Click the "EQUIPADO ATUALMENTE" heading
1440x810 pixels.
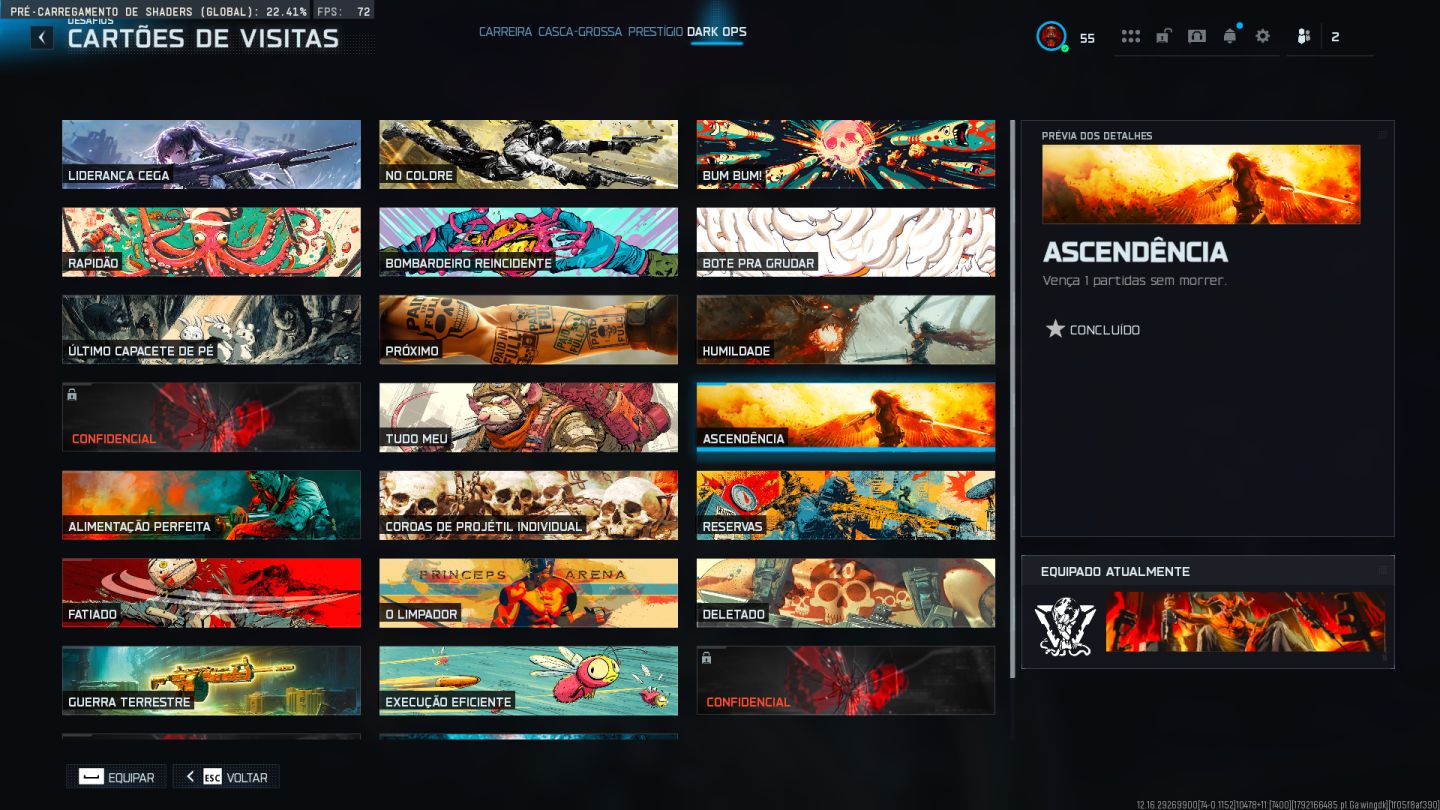point(1115,572)
